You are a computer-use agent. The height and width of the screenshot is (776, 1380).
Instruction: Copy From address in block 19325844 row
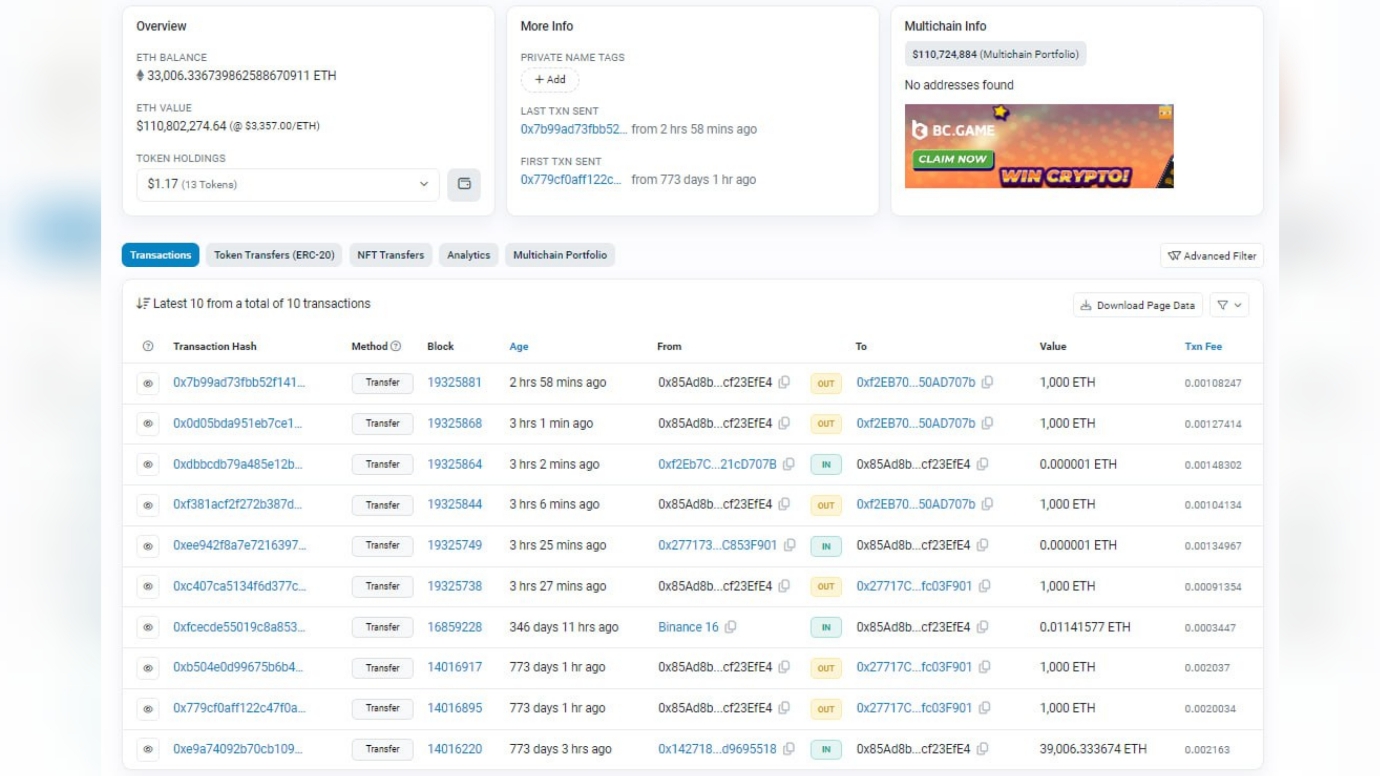(785, 504)
